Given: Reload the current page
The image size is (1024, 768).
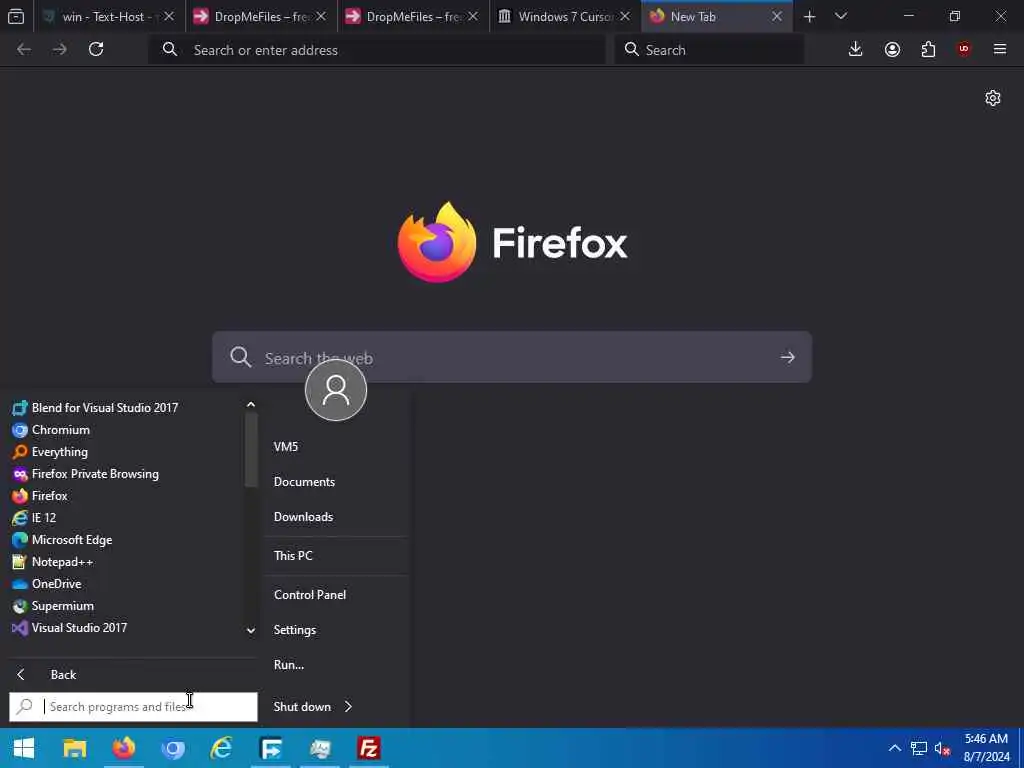Looking at the screenshot, I should (96, 49).
